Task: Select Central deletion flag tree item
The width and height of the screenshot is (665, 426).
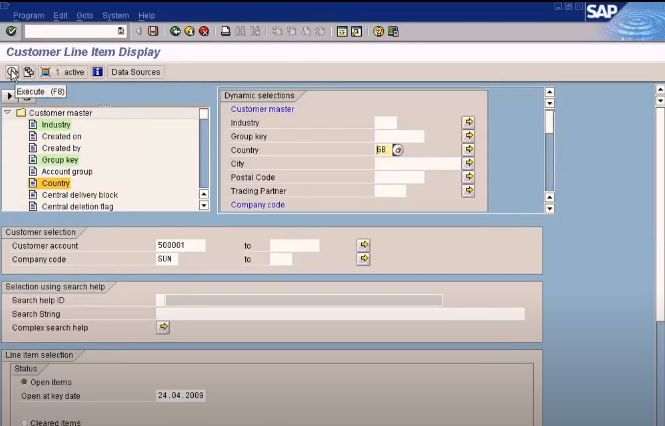Action: pyautogui.click(x=77, y=207)
